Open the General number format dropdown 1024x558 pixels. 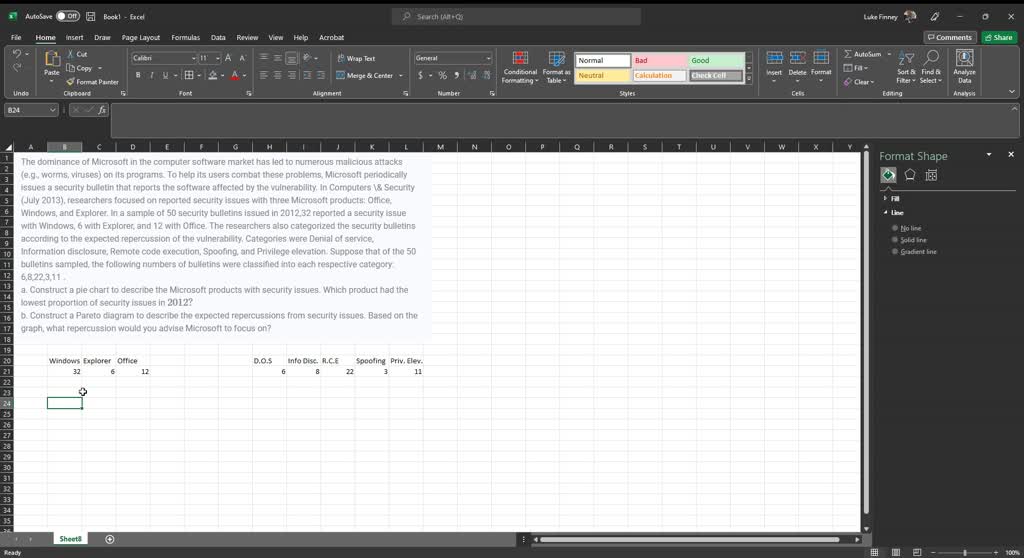[x=488, y=58]
